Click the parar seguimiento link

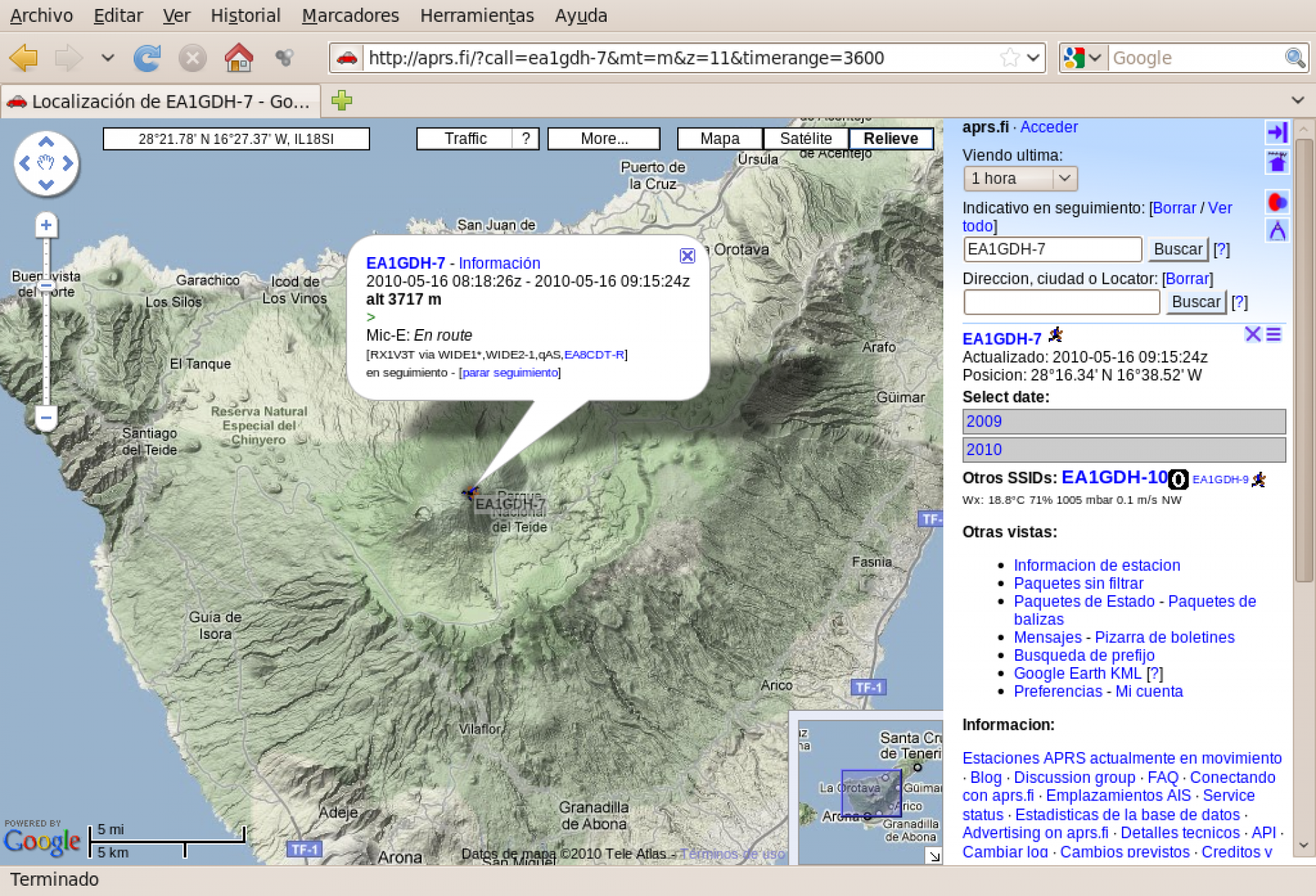pos(510,372)
